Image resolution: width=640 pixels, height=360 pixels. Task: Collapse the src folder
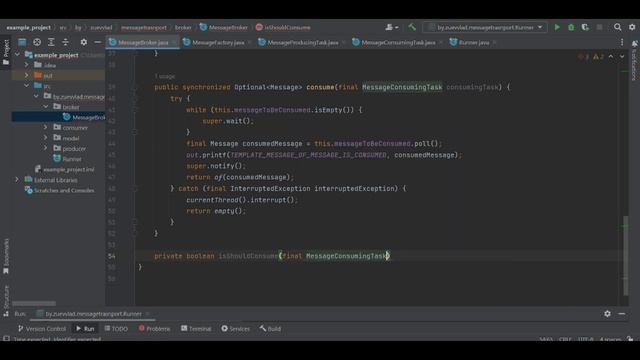[27, 86]
